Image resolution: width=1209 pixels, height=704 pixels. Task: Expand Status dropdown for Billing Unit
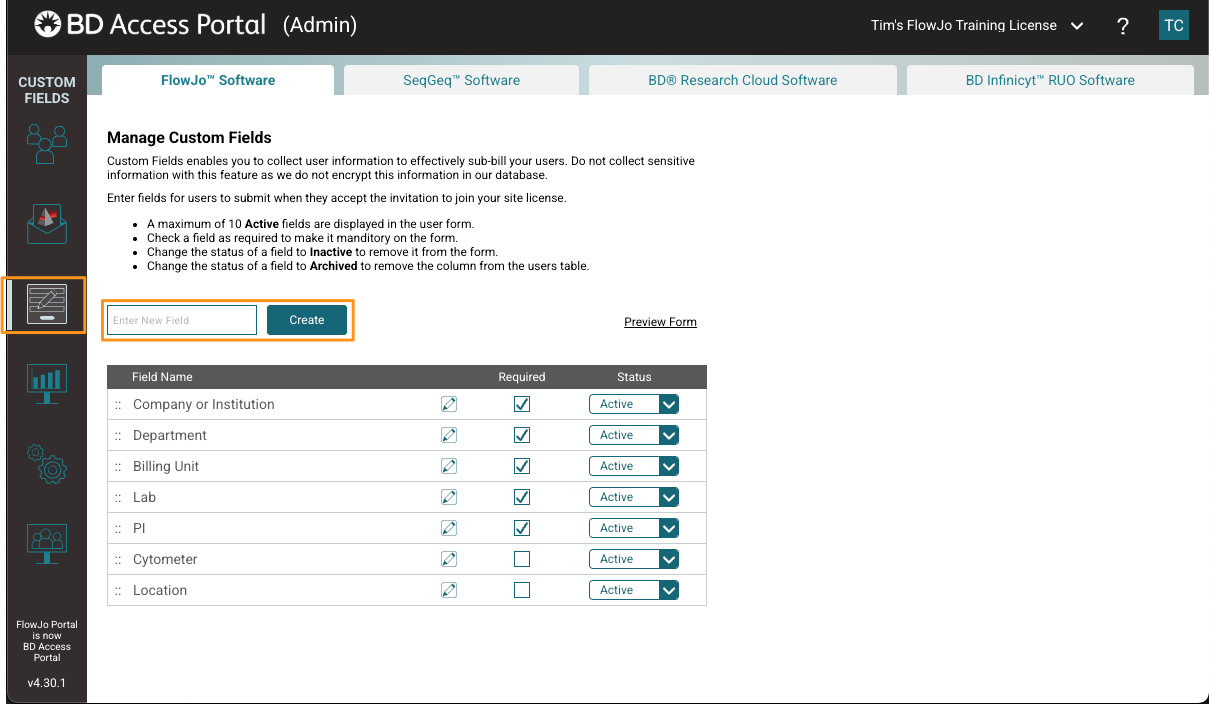pyautogui.click(x=634, y=466)
